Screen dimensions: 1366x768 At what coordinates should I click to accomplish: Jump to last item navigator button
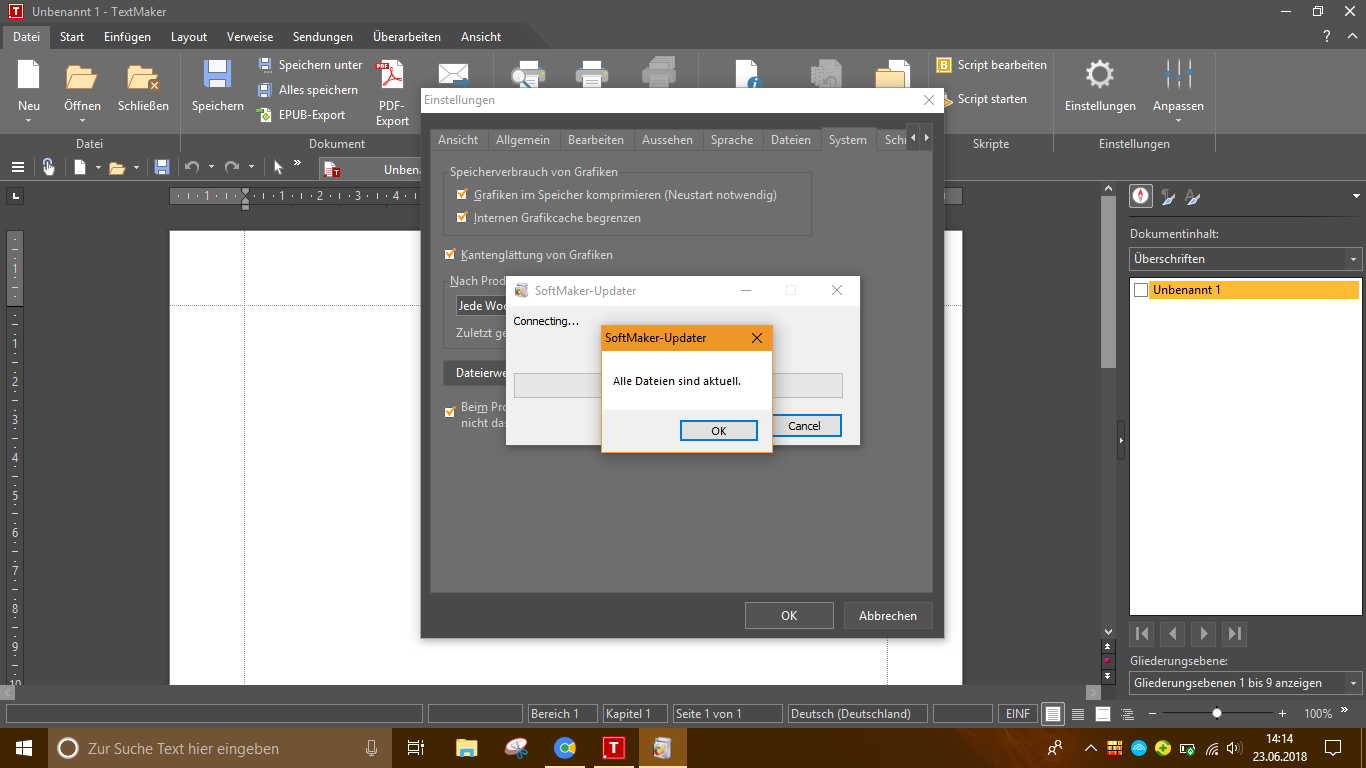click(x=1235, y=633)
